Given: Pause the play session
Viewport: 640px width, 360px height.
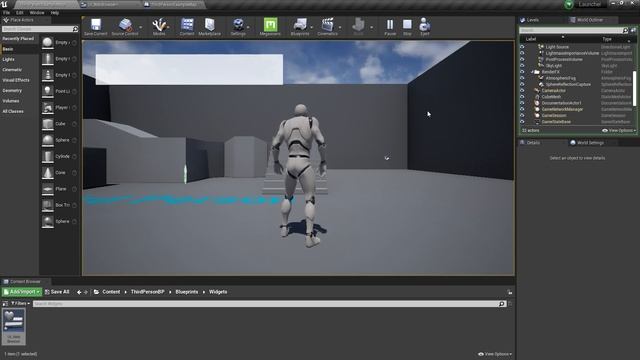Looking at the screenshot, I should pyautogui.click(x=390, y=24).
